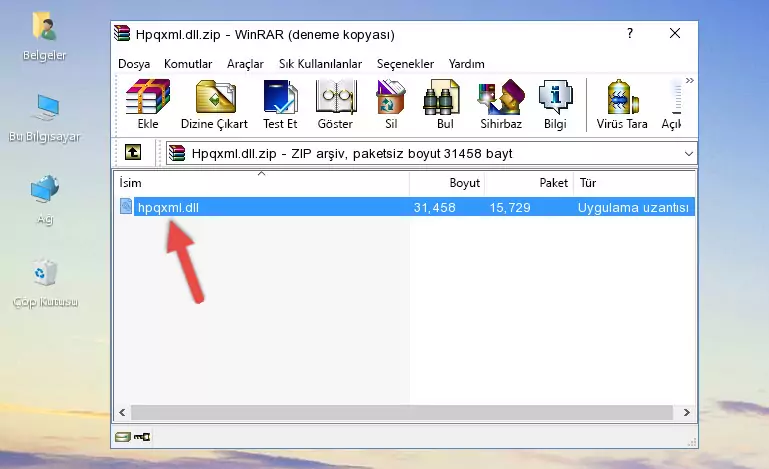
Task: Sort by the Boyut column header
Action: coord(447,182)
